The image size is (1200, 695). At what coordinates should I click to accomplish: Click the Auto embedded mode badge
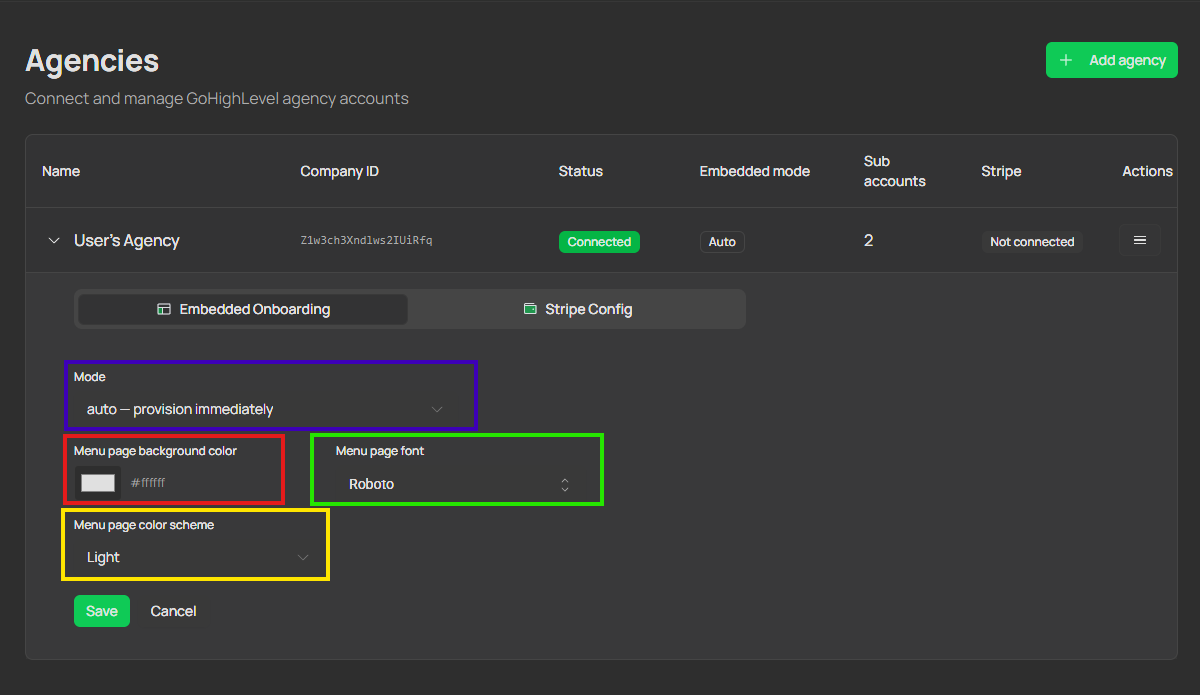[x=722, y=242]
